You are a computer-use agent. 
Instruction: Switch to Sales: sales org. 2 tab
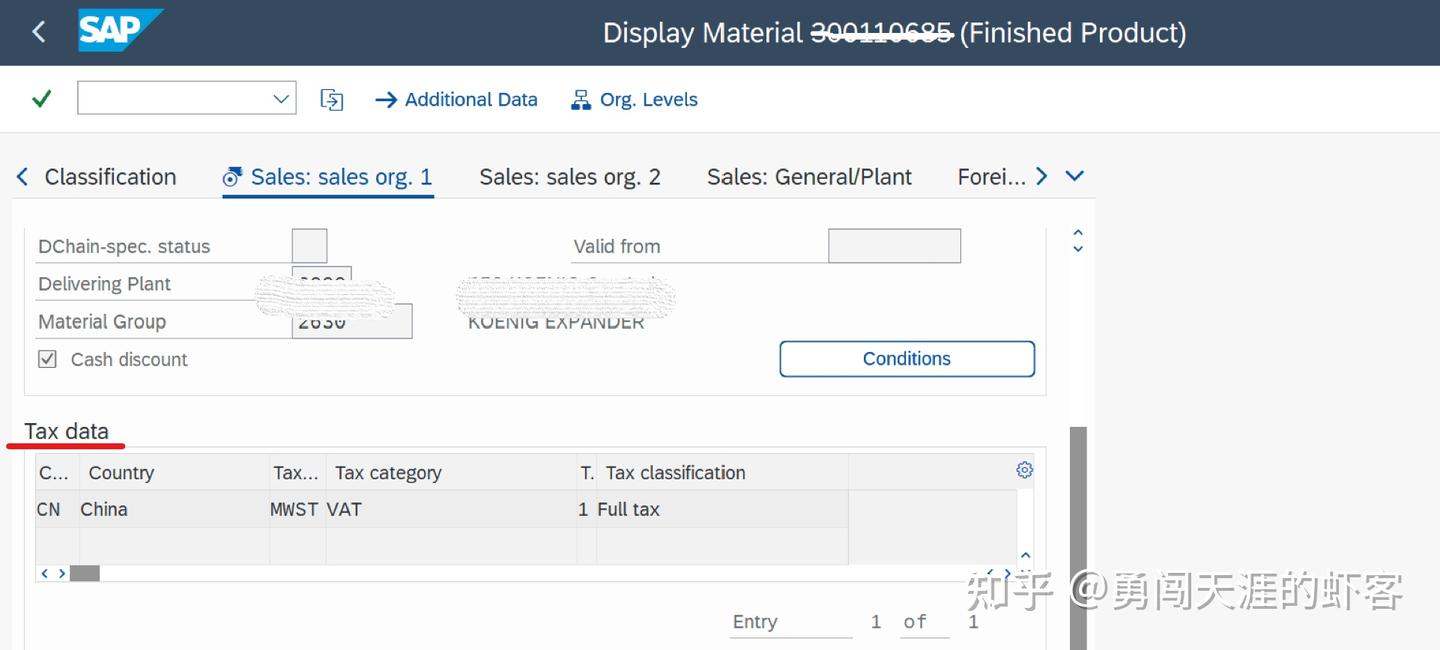point(570,177)
